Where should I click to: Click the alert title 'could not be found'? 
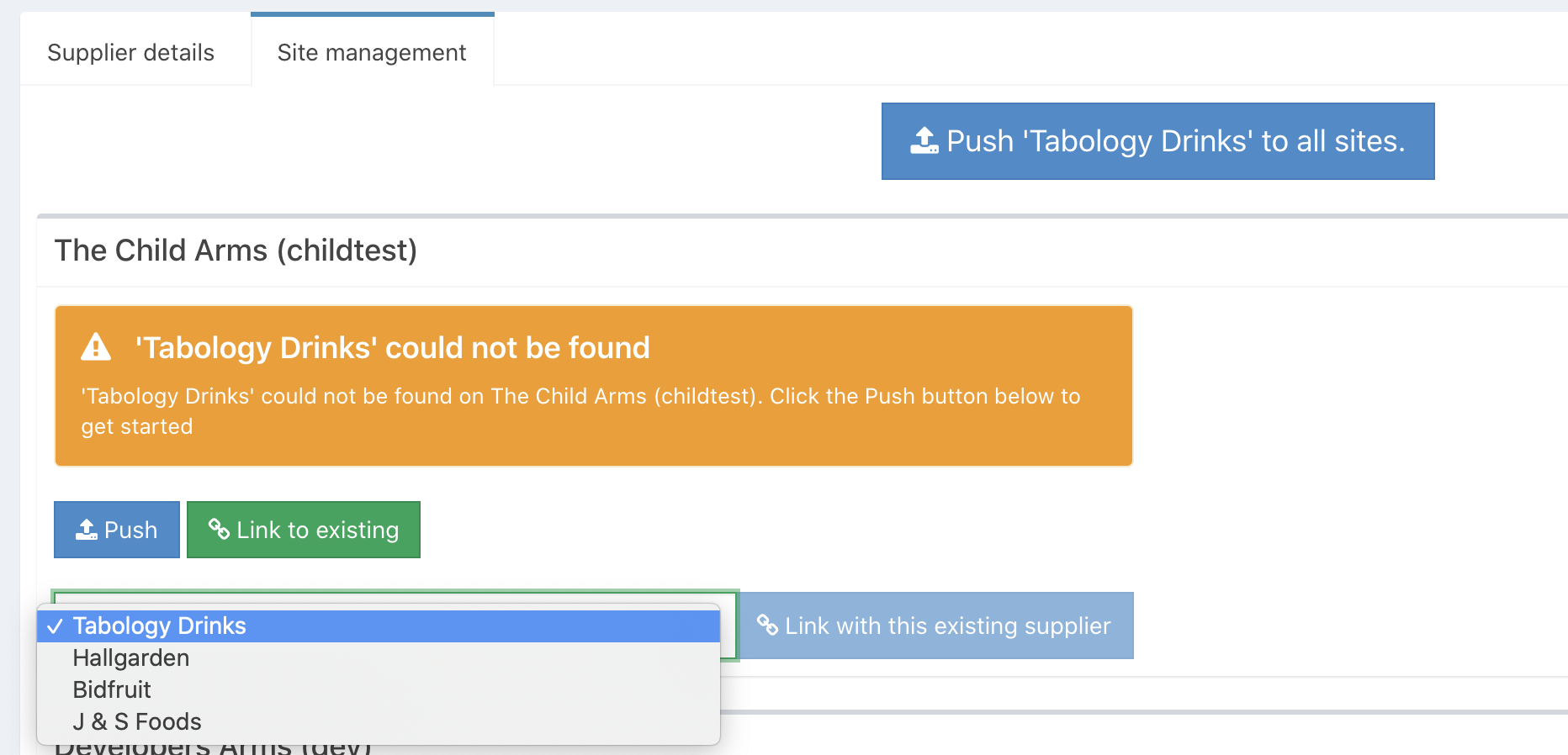(x=393, y=347)
